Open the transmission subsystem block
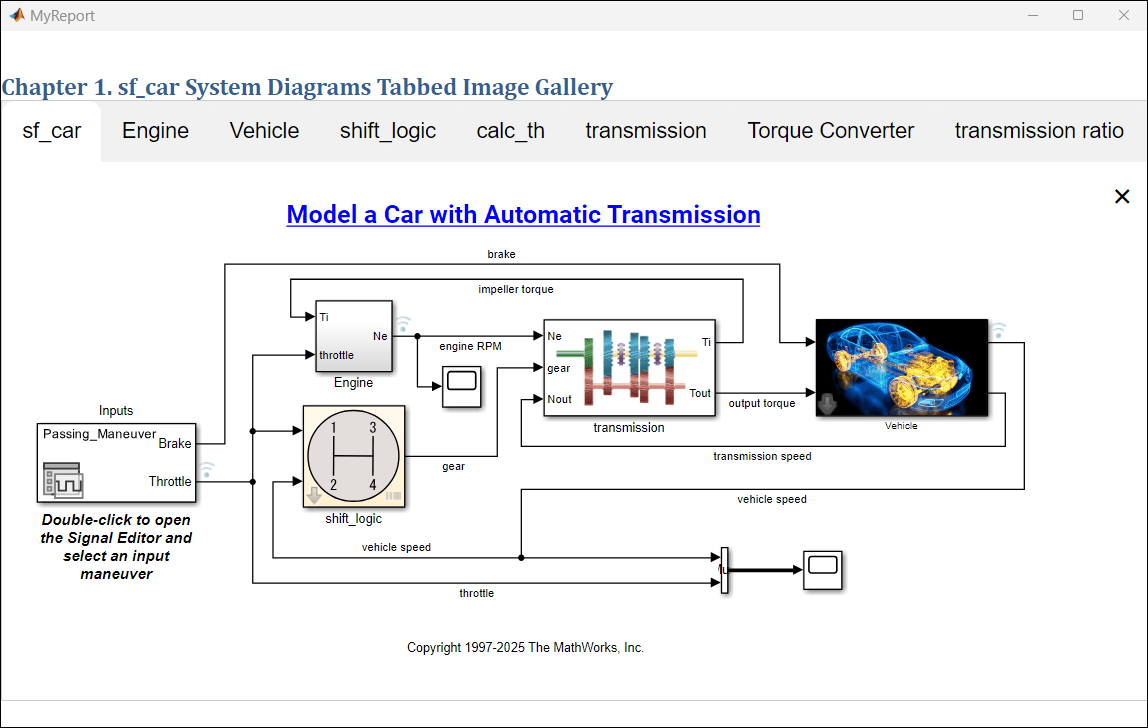The width and height of the screenshot is (1148, 728). (629, 367)
